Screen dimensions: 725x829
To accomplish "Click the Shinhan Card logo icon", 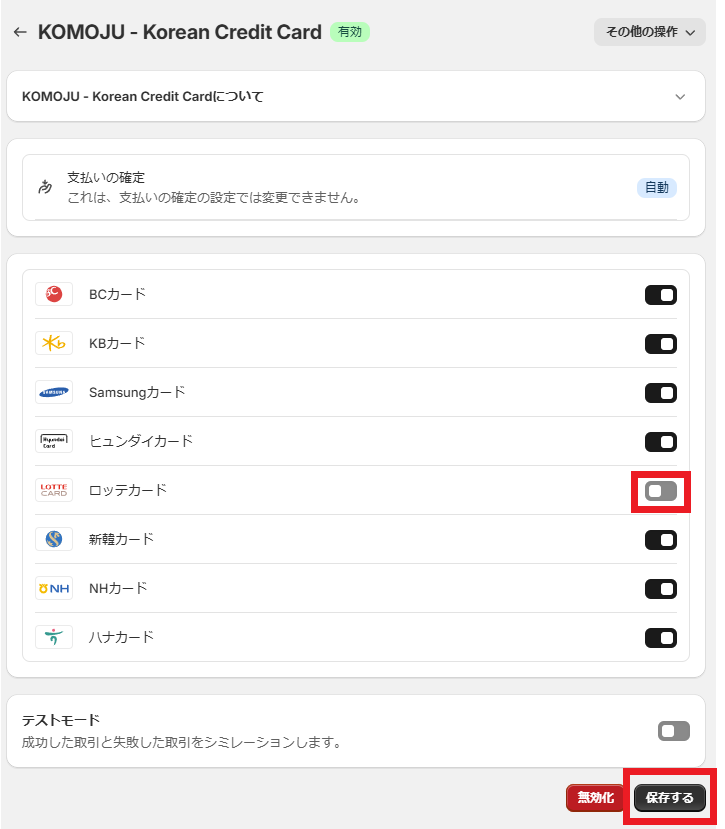I will (54, 539).
